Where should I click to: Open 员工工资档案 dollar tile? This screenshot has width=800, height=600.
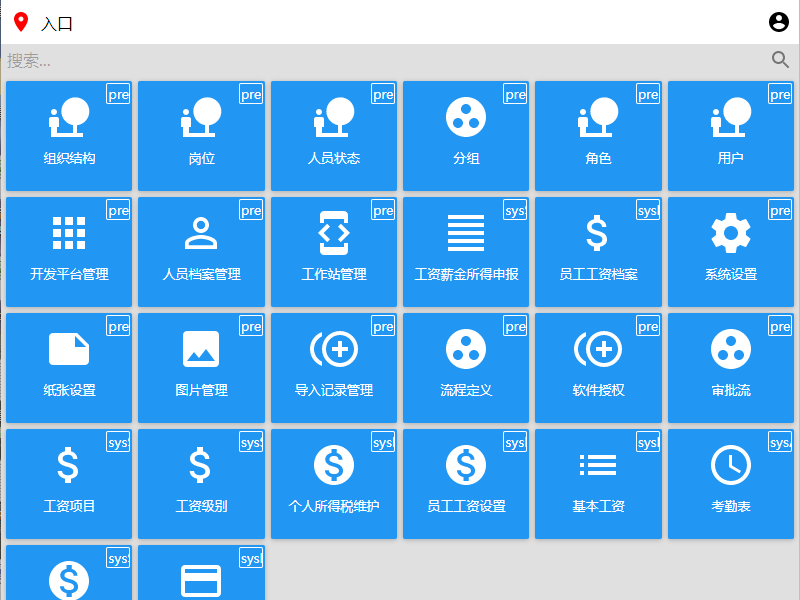click(598, 252)
